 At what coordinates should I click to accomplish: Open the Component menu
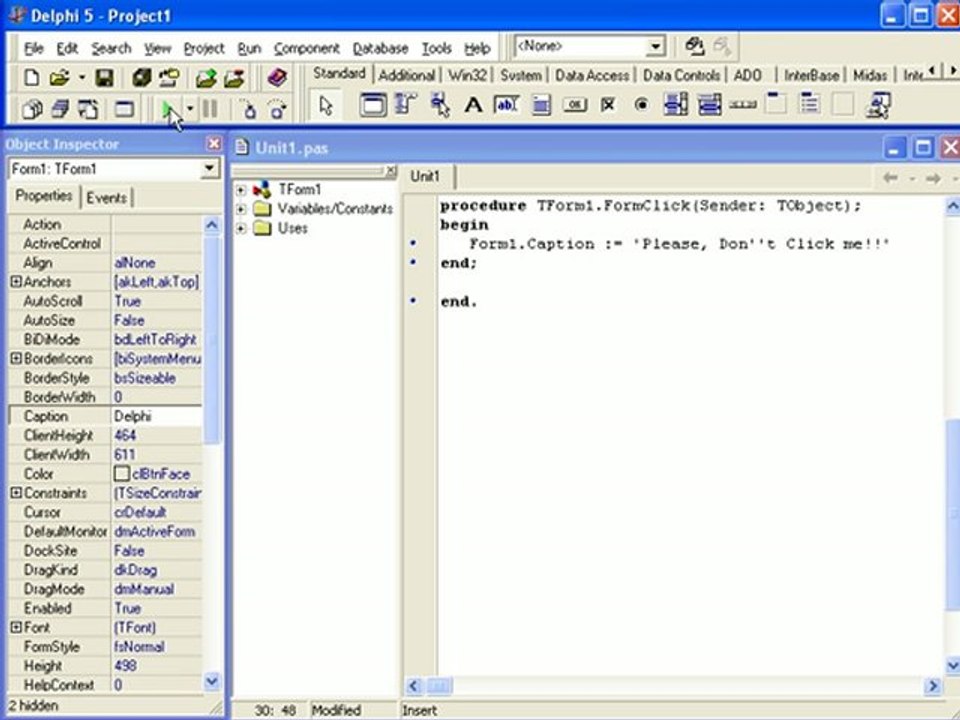tap(306, 48)
